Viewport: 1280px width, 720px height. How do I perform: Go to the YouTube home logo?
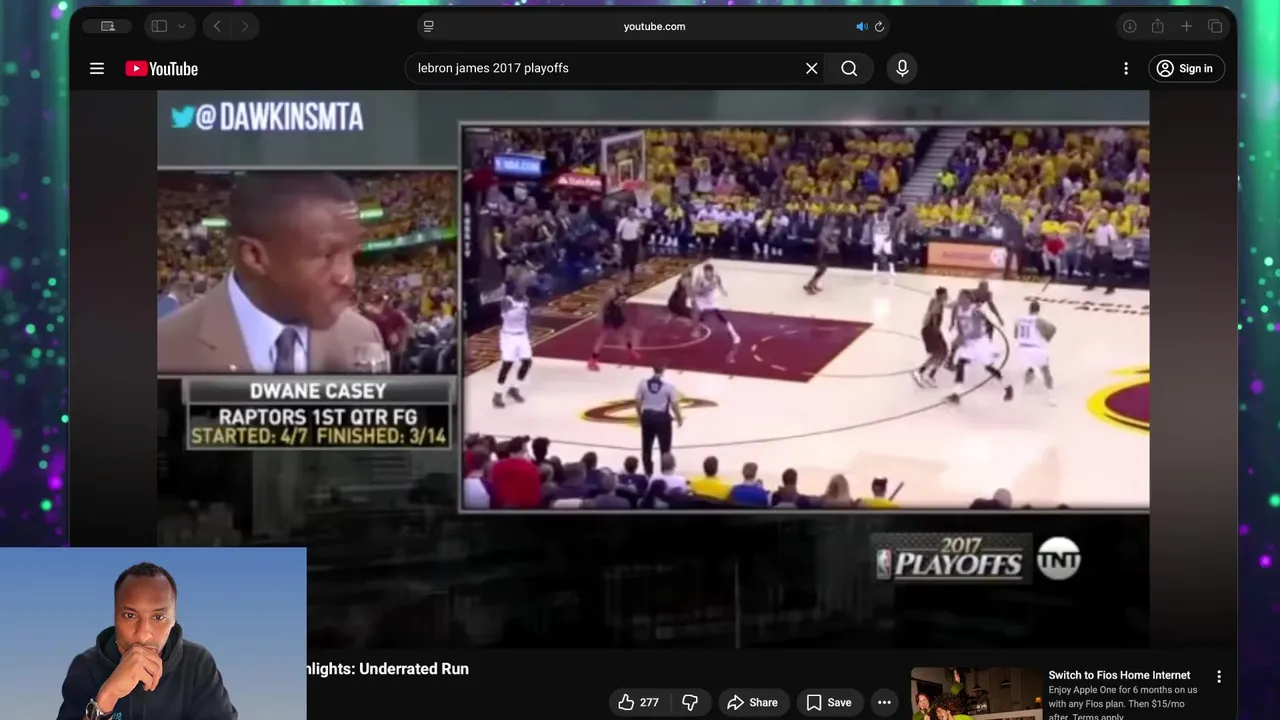tap(162, 68)
